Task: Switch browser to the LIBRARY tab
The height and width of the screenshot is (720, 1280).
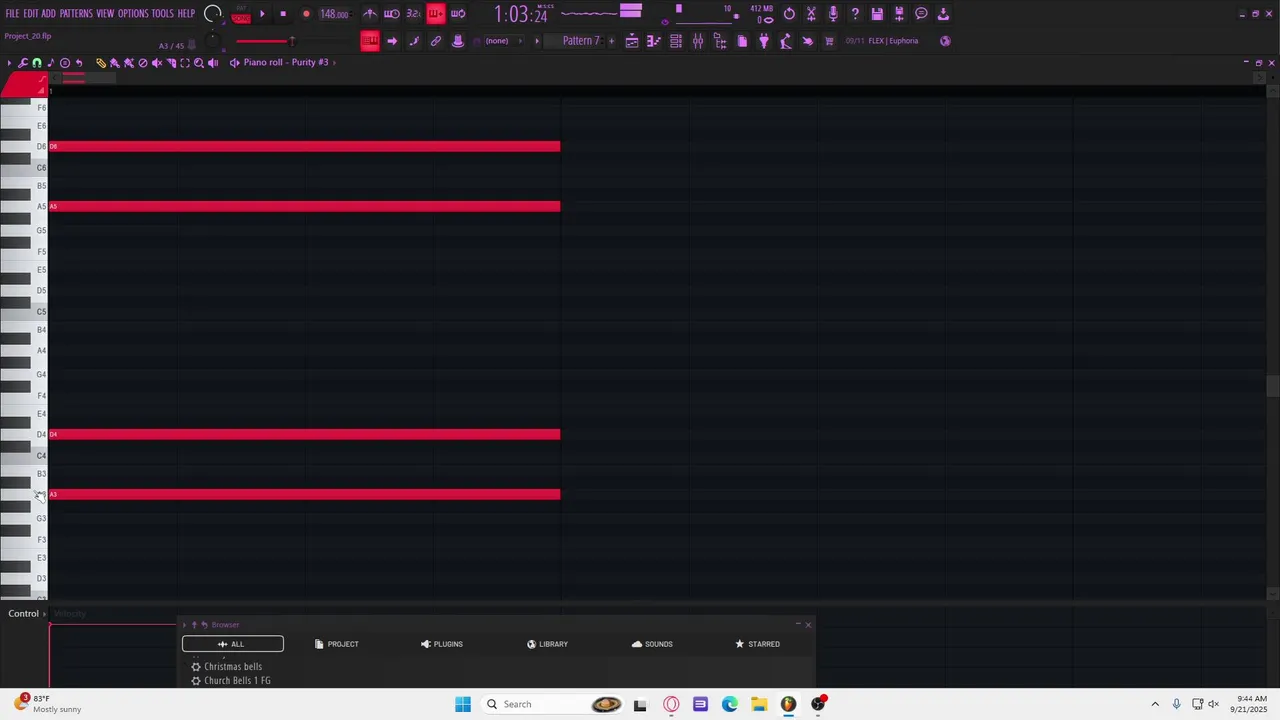Action: tap(547, 644)
